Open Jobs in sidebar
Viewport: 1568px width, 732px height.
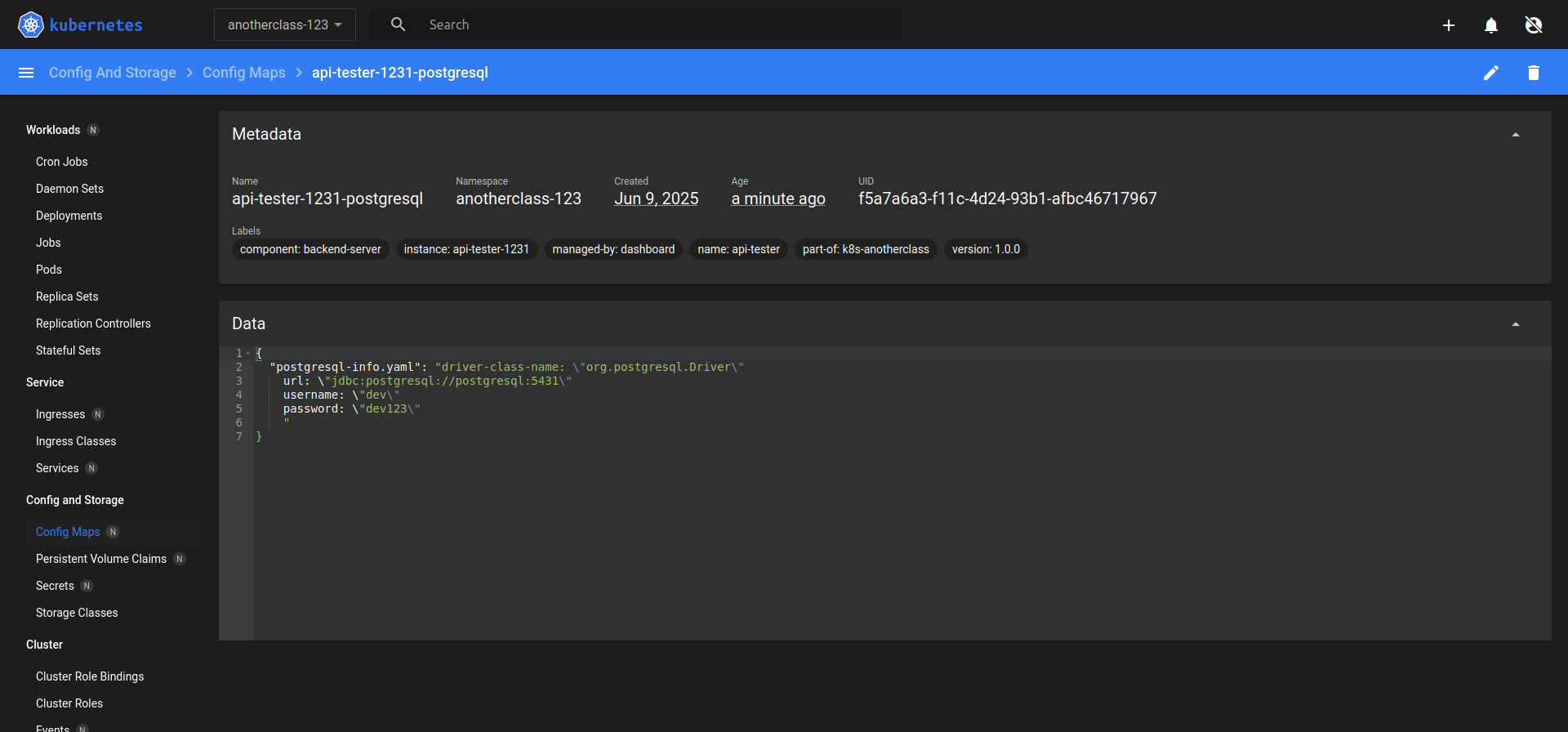(x=49, y=243)
